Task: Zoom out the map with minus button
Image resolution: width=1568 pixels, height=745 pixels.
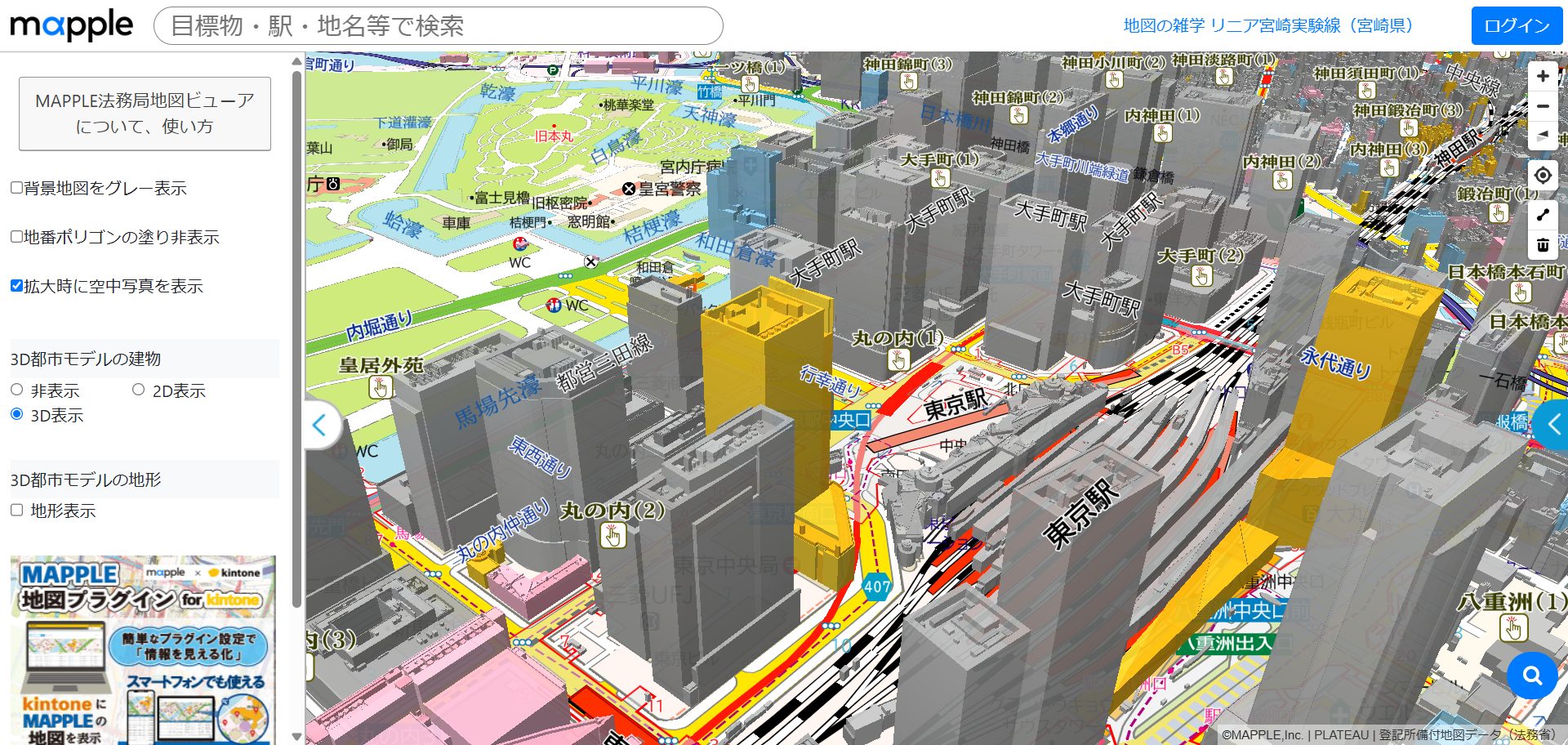Action: tap(1542, 106)
